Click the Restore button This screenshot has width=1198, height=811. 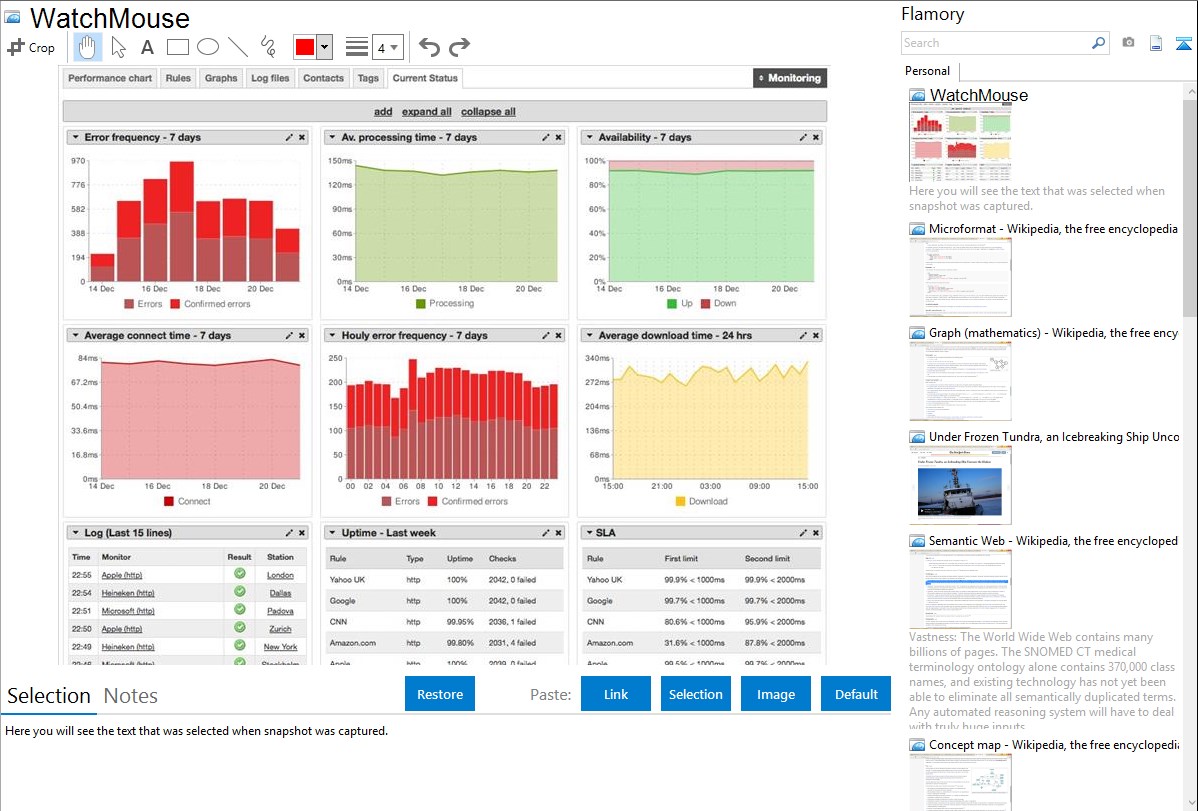440,694
